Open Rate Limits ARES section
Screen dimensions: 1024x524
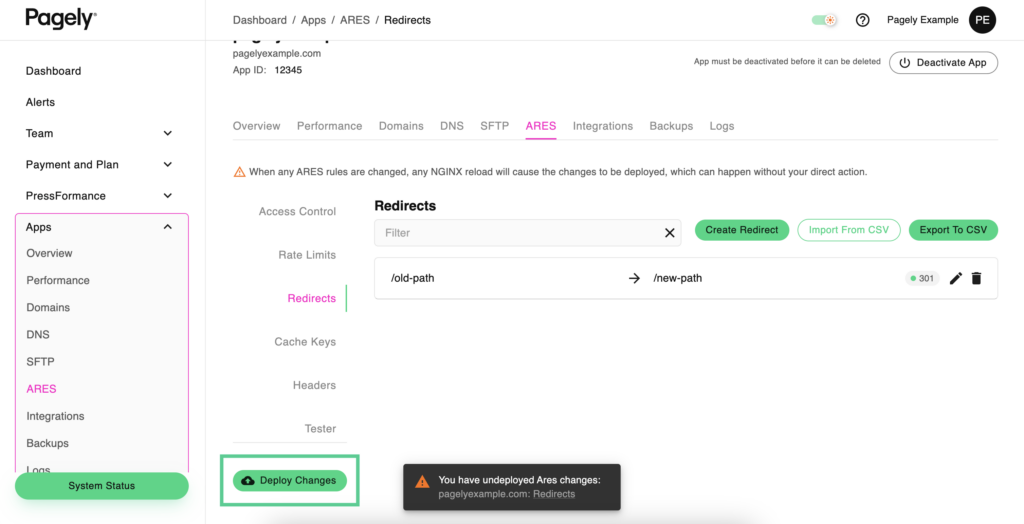pyautogui.click(x=307, y=255)
